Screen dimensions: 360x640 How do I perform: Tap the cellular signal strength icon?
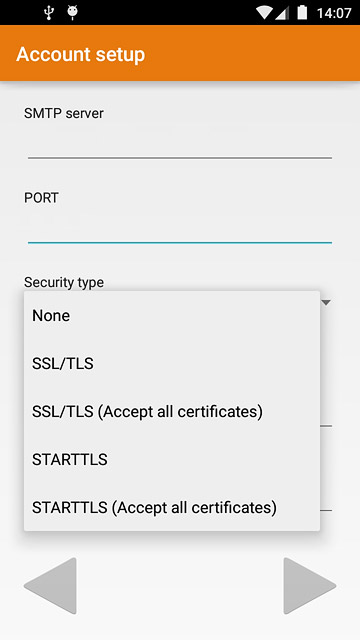point(282,13)
